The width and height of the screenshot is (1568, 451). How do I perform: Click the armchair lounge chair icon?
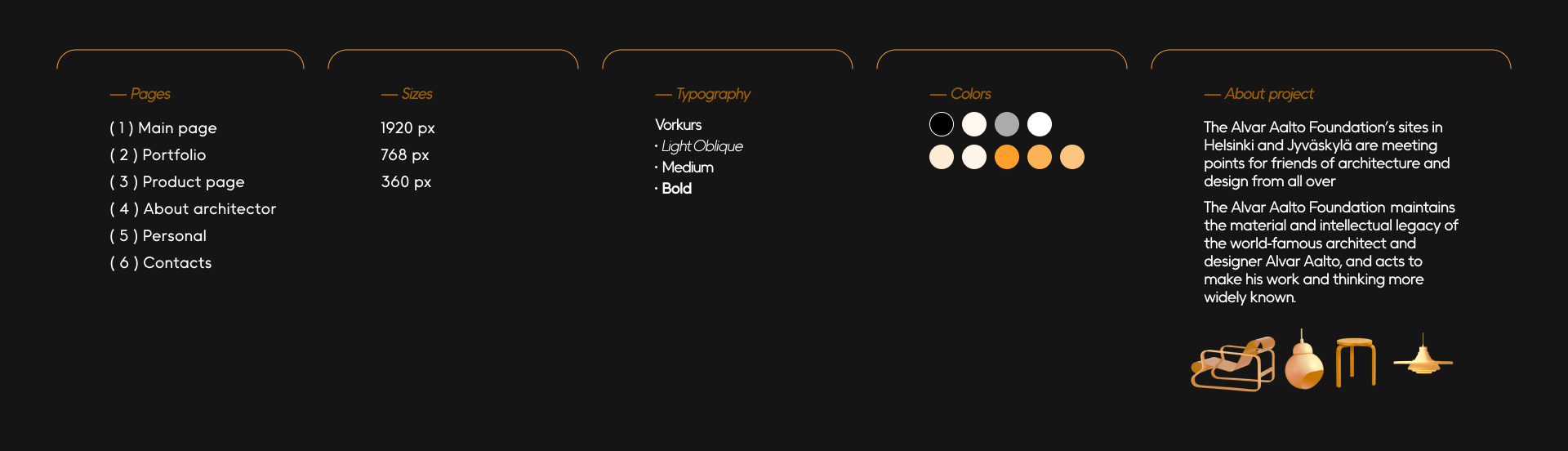click(x=1233, y=364)
